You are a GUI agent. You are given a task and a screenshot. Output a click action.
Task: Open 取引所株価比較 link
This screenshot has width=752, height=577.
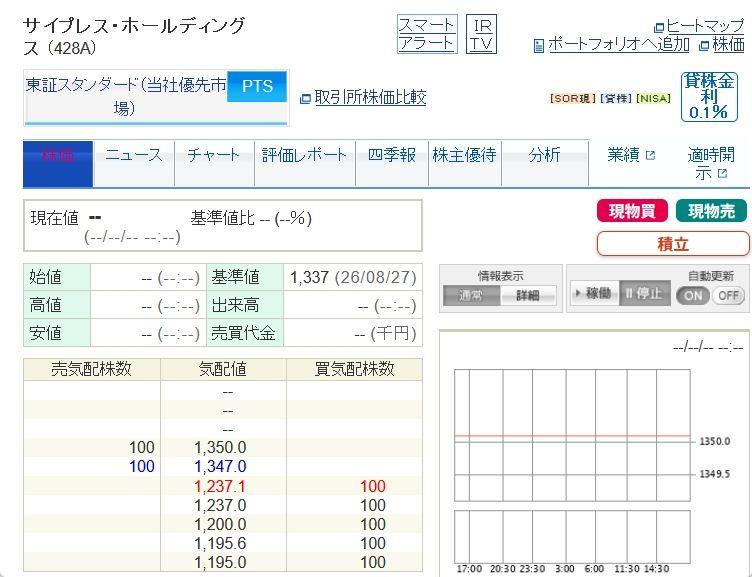370,97
